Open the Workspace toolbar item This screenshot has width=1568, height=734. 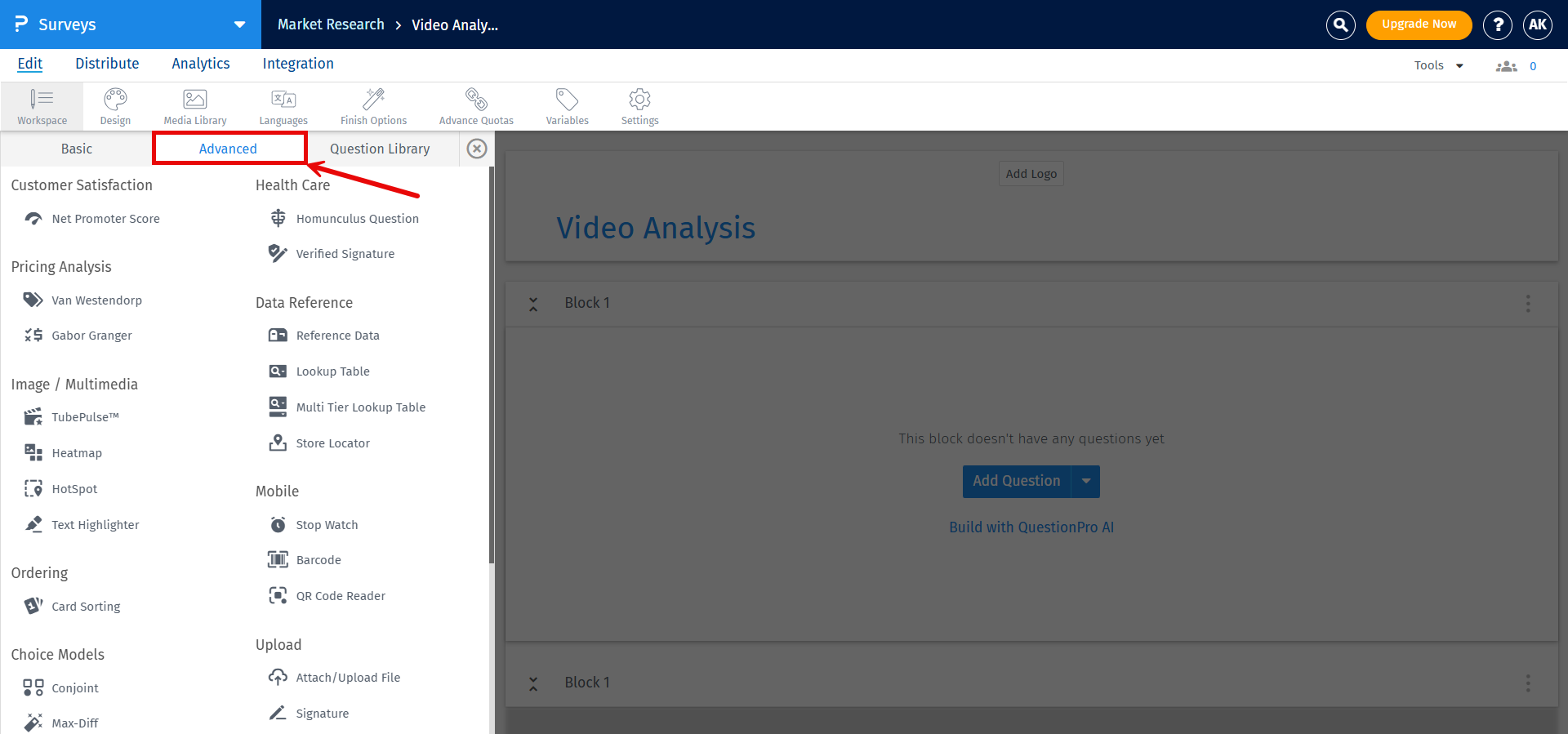coord(42,106)
